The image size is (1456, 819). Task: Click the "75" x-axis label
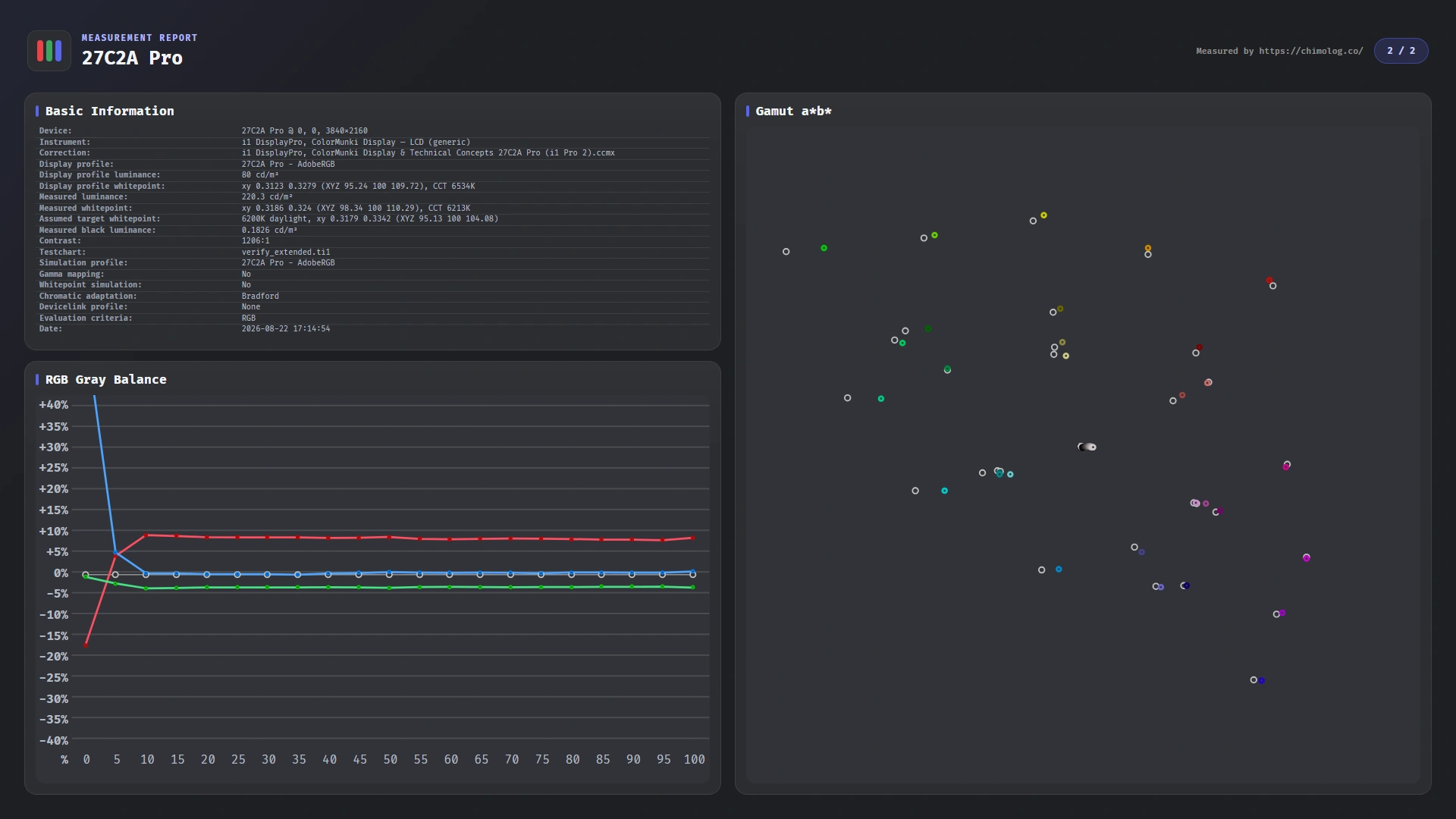542,760
